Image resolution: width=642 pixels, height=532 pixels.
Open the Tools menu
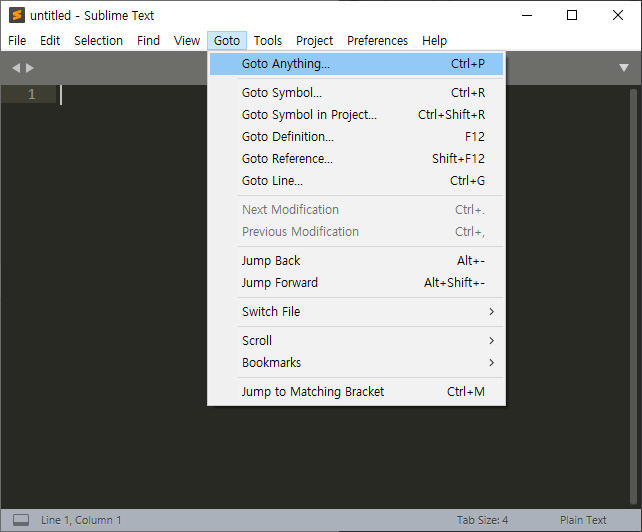268,41
